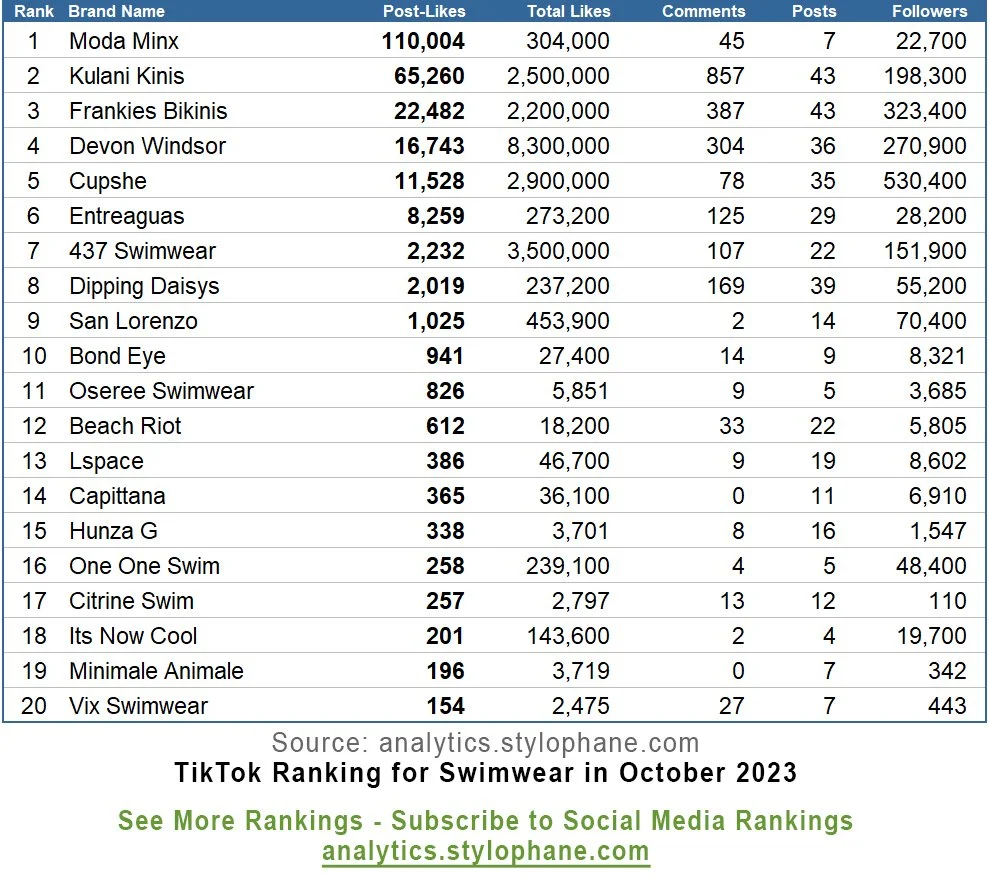Click the total likes value 239,100
The height and width of the screenshot is (878, 989).
(568, 566)
